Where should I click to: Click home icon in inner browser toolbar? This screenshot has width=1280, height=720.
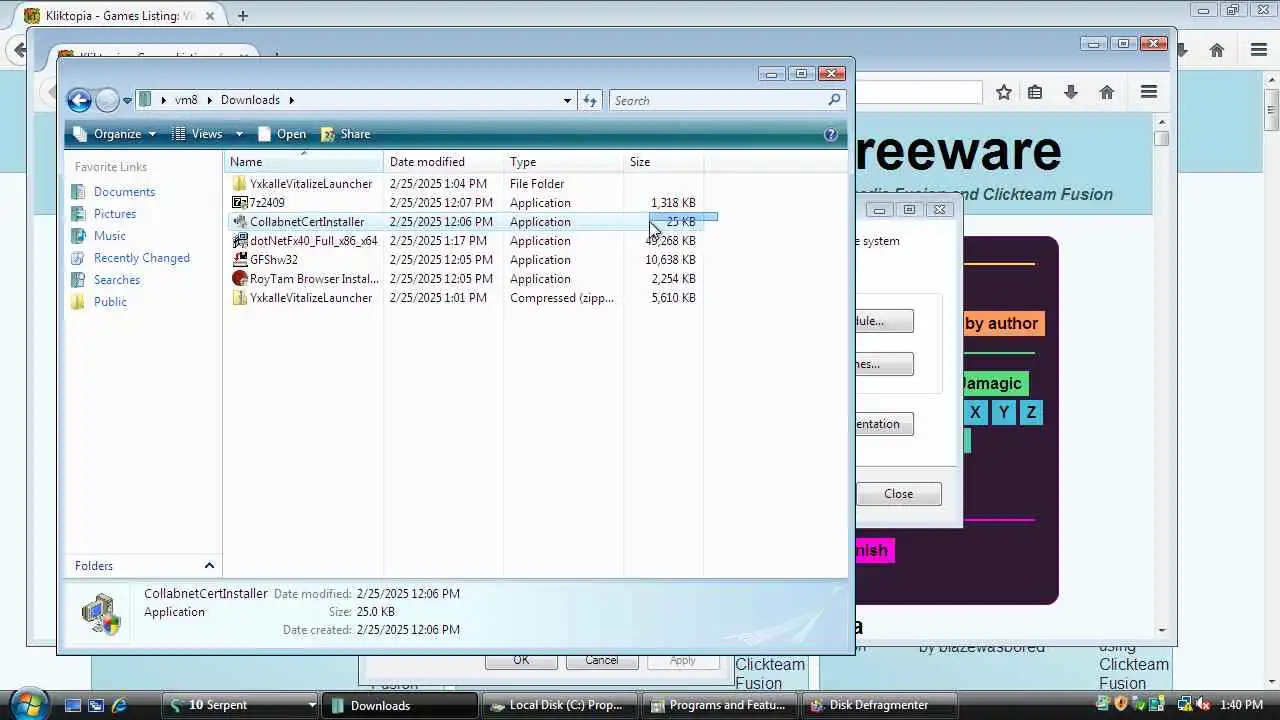(1107, 92)
